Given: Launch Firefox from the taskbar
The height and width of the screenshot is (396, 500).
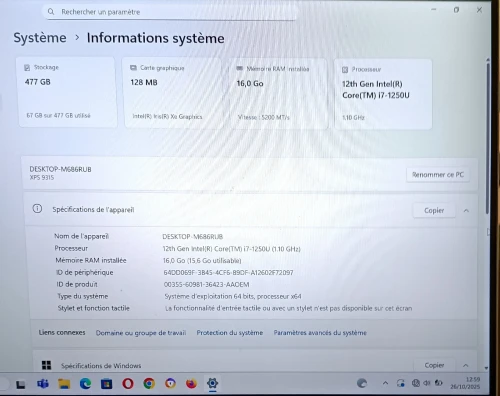Looking at the screenshot, I should [x=191, y=384].
